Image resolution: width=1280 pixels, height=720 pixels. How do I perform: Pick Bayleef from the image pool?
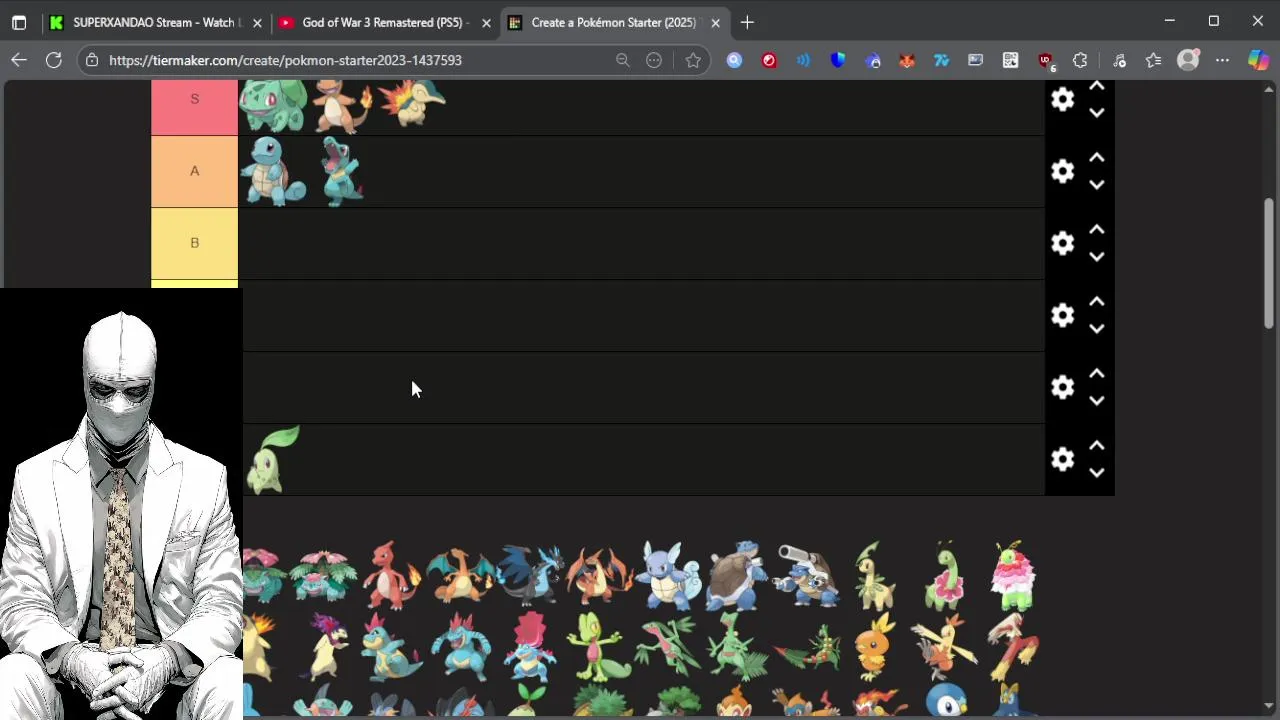874,575
